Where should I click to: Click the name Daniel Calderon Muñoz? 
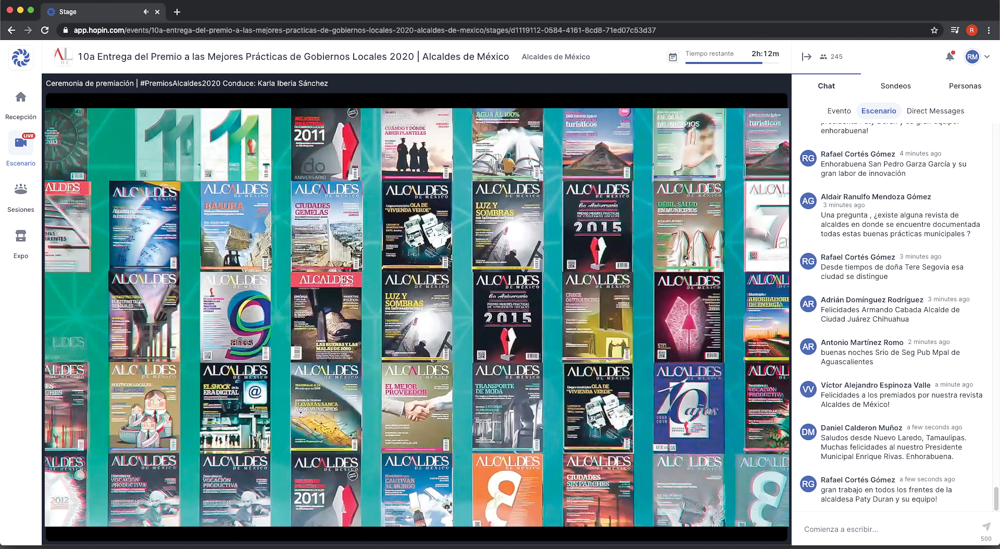[x=861, y=428]
